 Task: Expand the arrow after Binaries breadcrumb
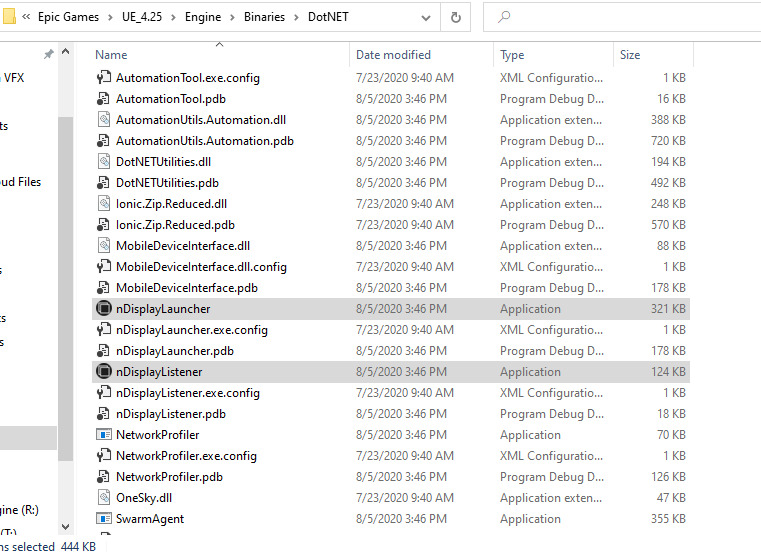[297, 17]
